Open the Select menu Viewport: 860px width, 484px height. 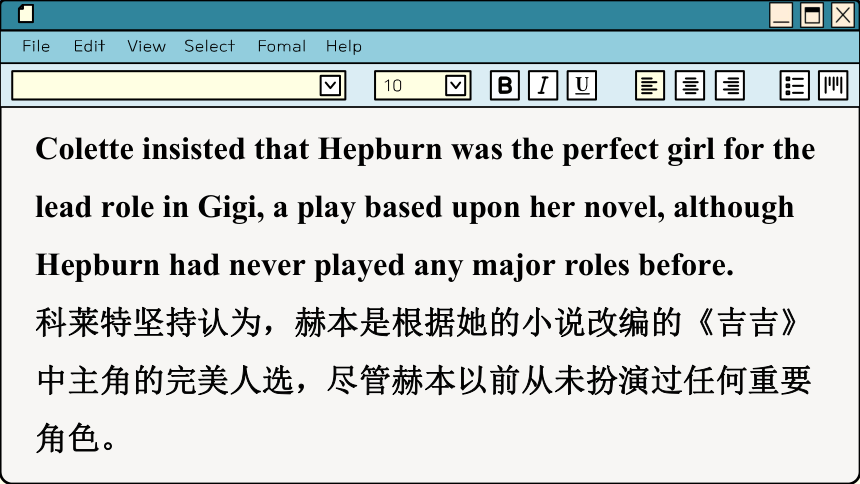pyautogui.click(x=210, y=46)
